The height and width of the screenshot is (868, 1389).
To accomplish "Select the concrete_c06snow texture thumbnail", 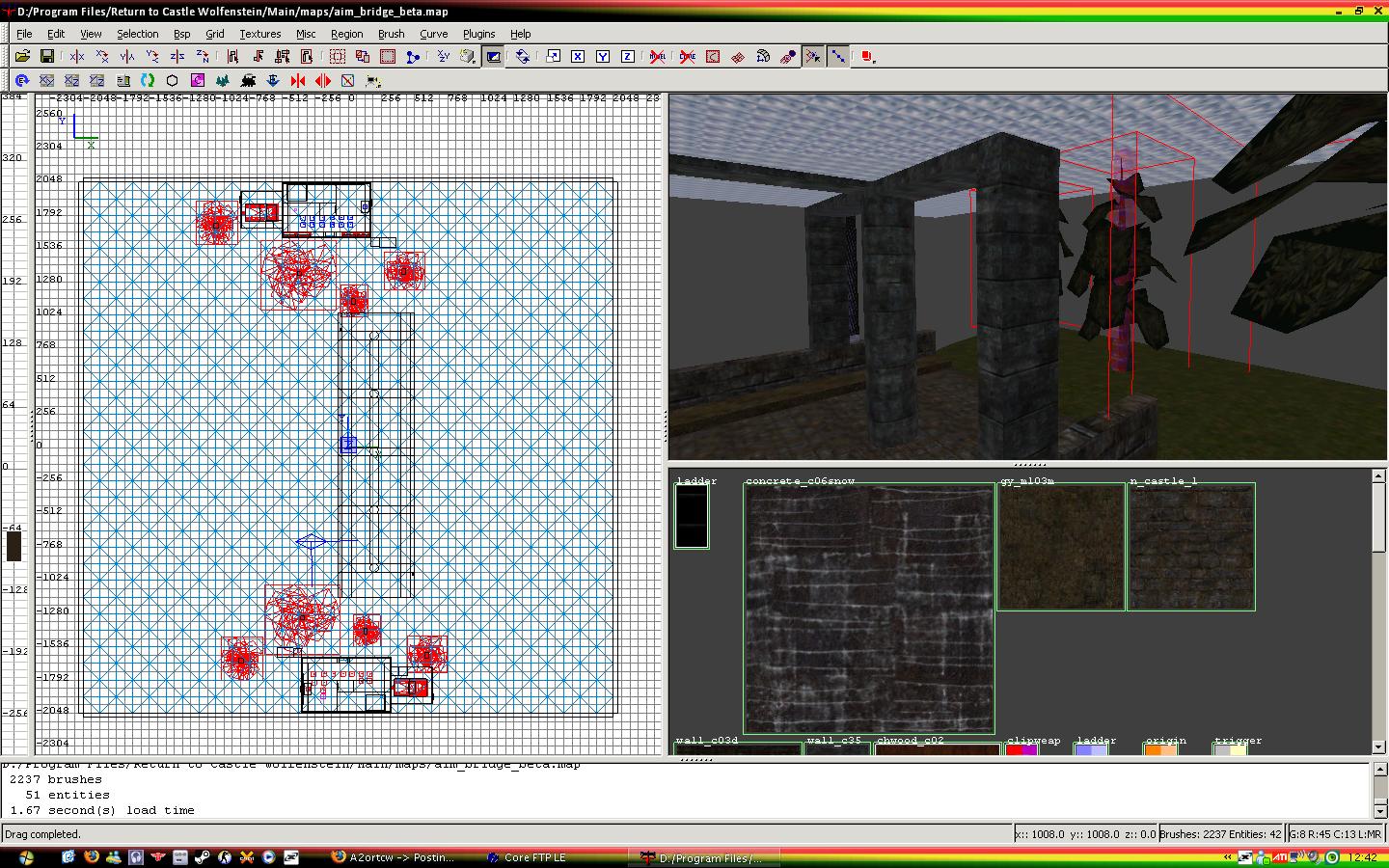I will coord(869,609).
